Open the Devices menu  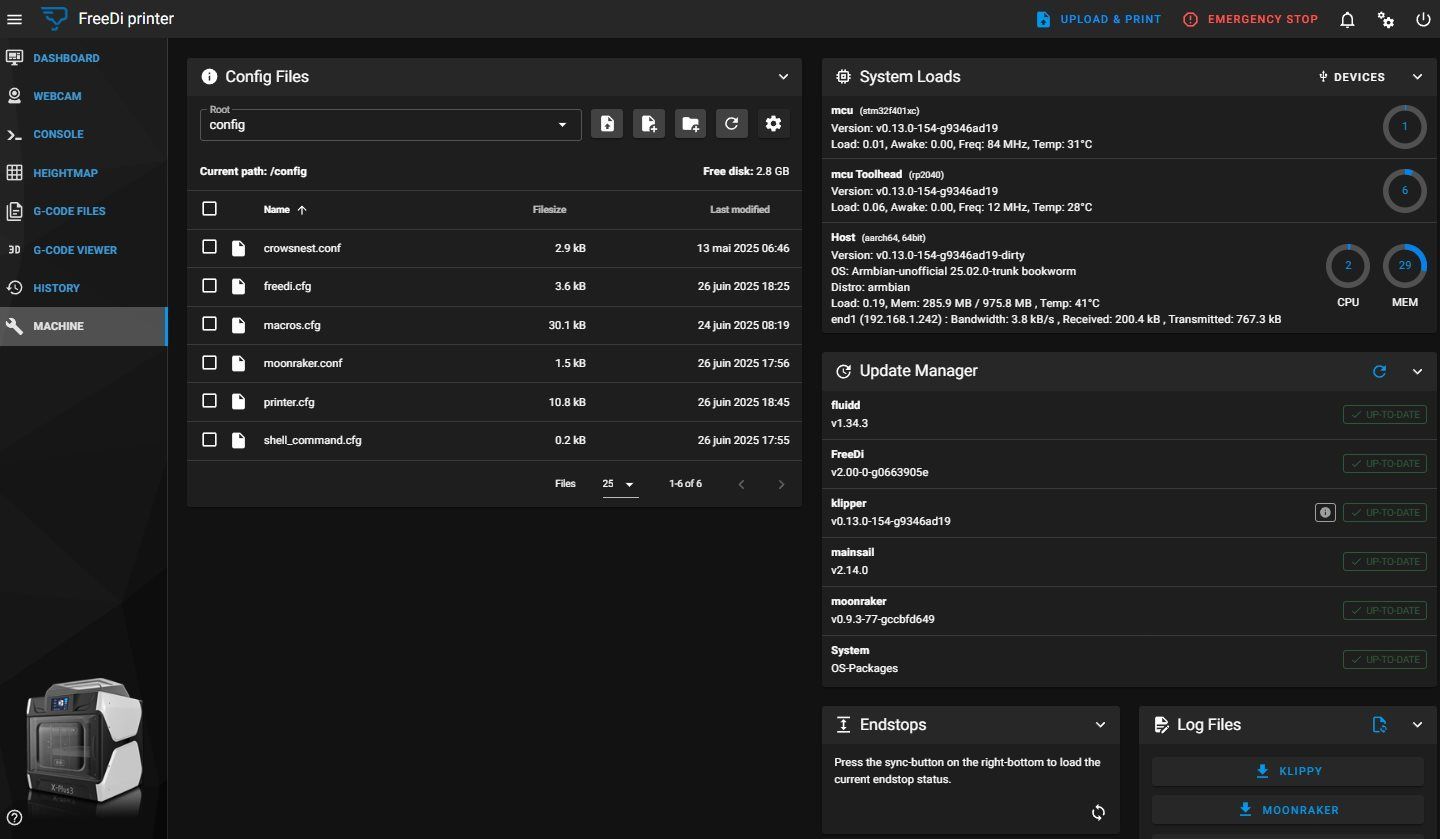pos(1352,77)
